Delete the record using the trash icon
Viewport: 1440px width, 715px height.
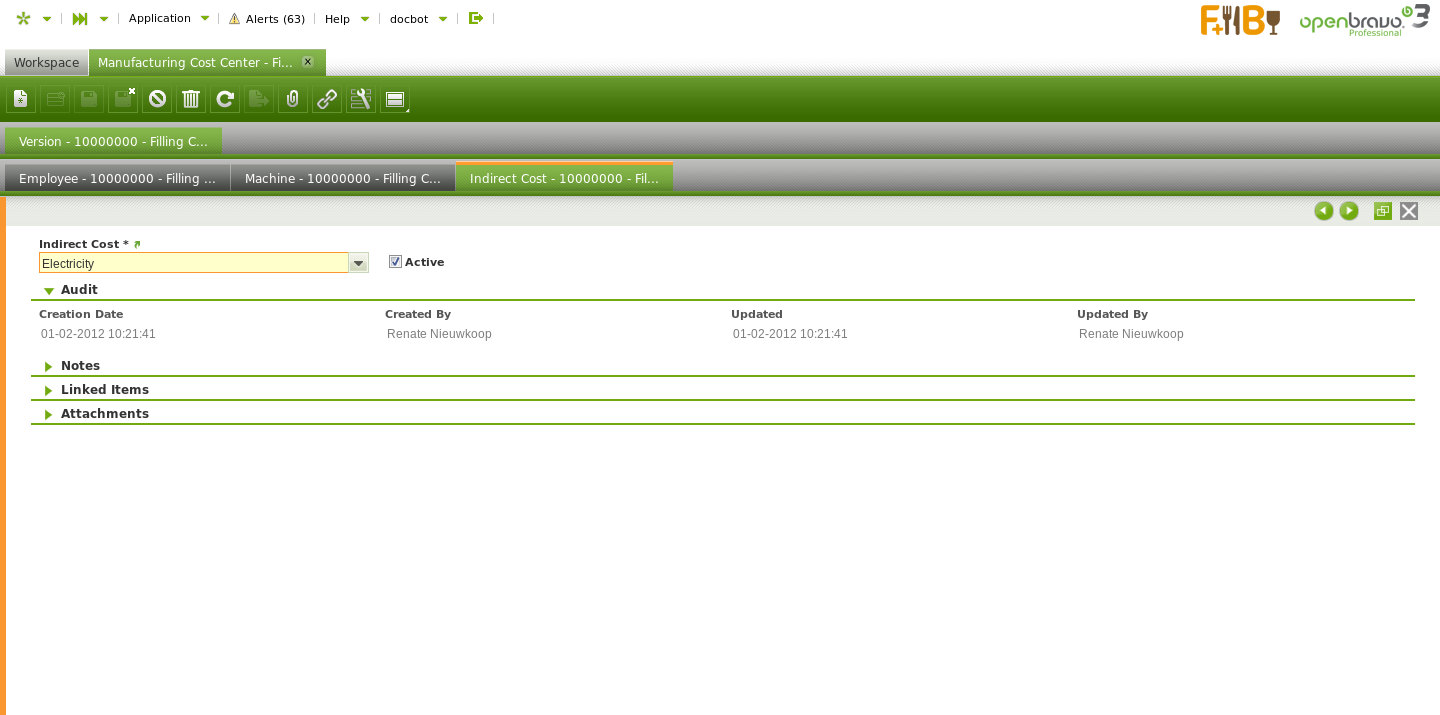191,99
